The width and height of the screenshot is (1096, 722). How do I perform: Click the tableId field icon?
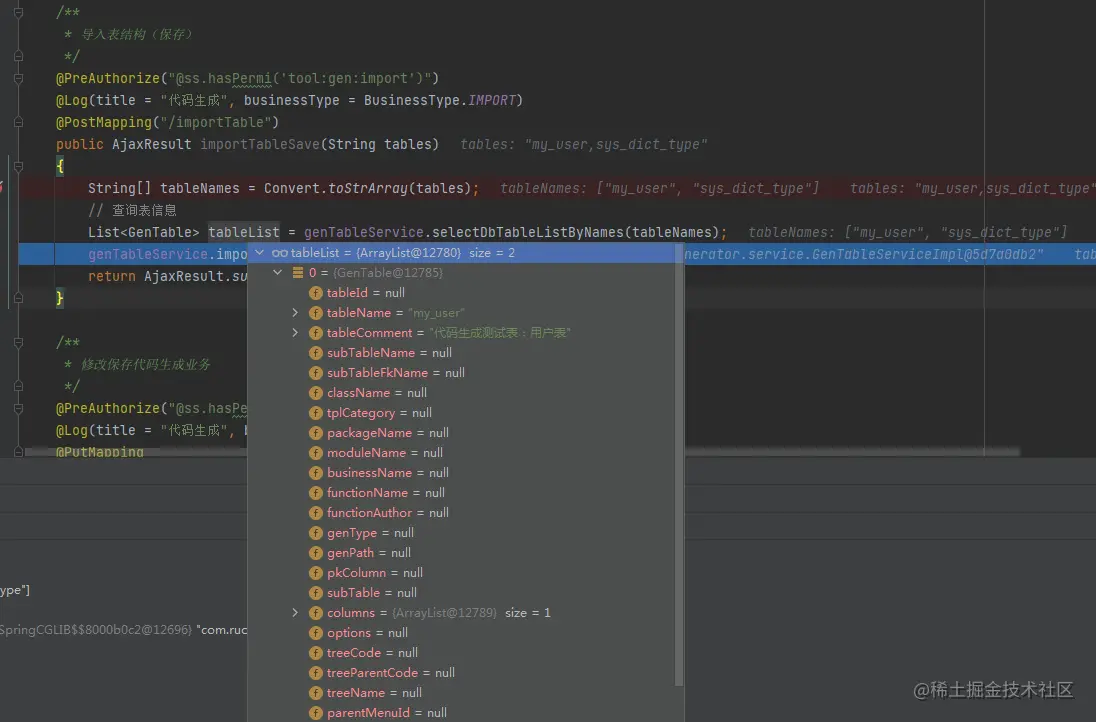[316, 293]
